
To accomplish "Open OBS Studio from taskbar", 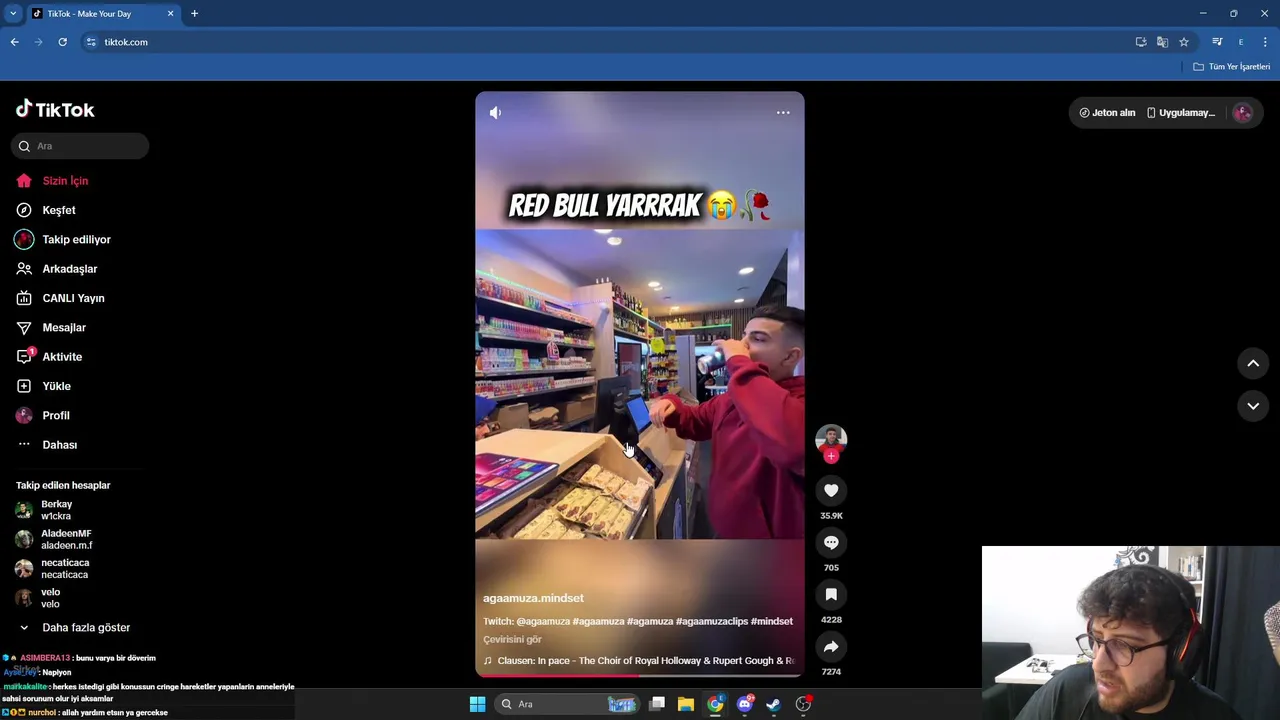I will [x=803, y=704].
